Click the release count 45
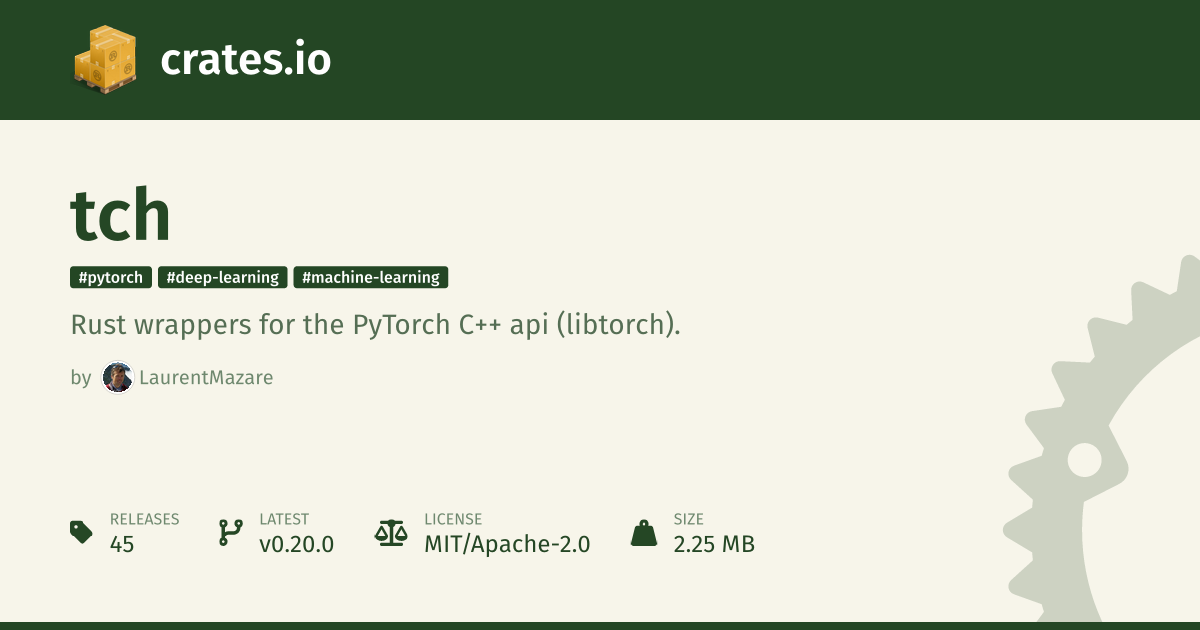The image size is (1200, 630). (x=122, y=544)
